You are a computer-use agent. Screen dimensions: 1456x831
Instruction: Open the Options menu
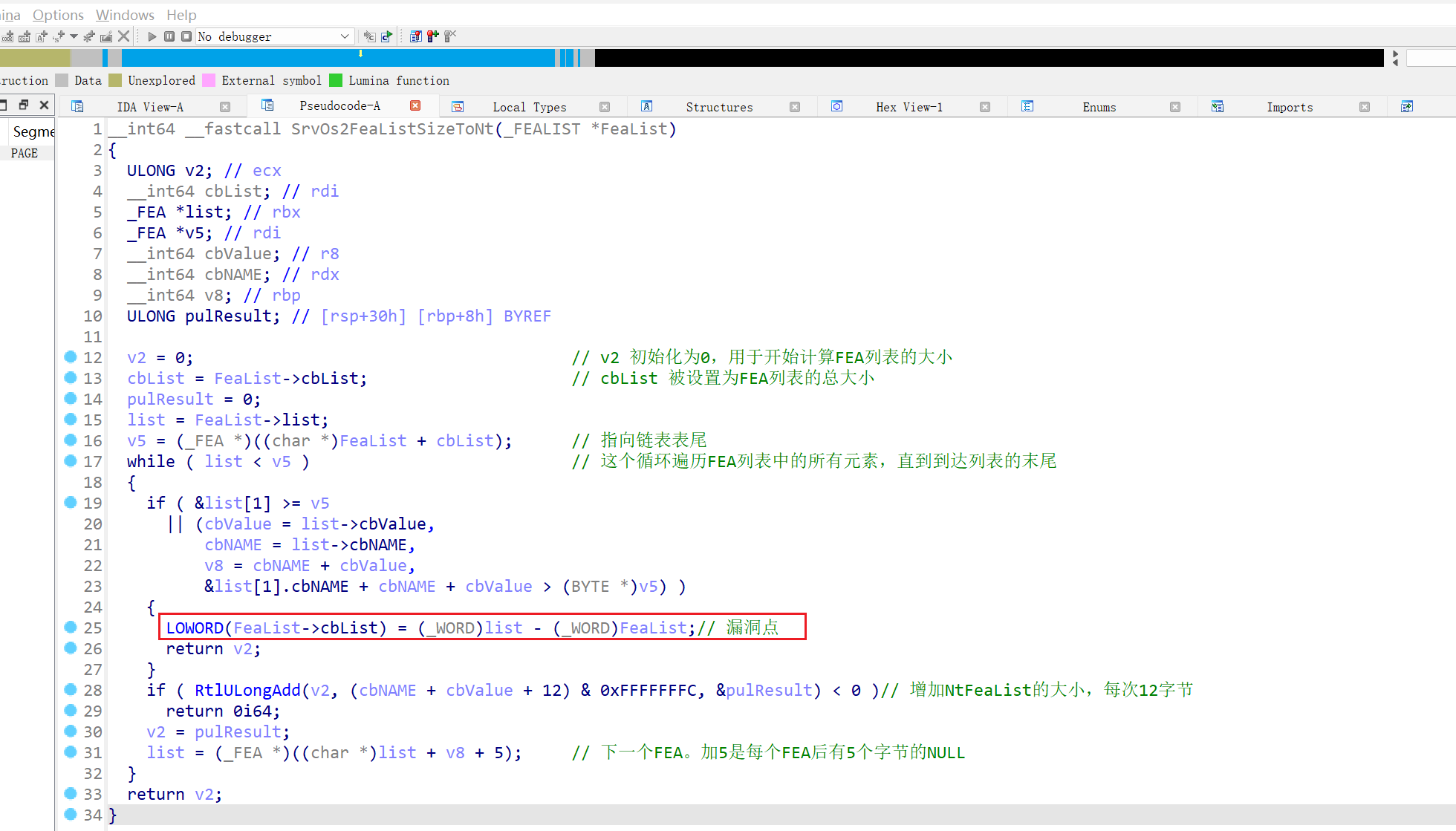[58, 15]
